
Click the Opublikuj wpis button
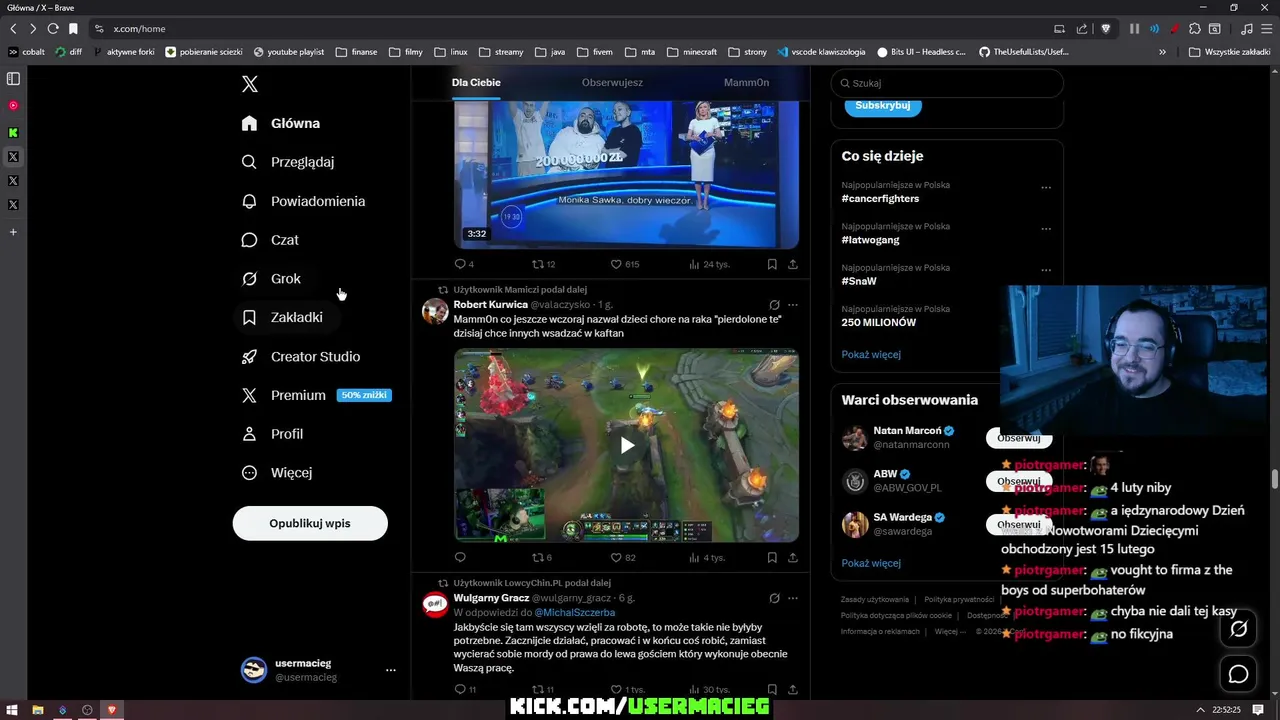click(x=310, y=523)
